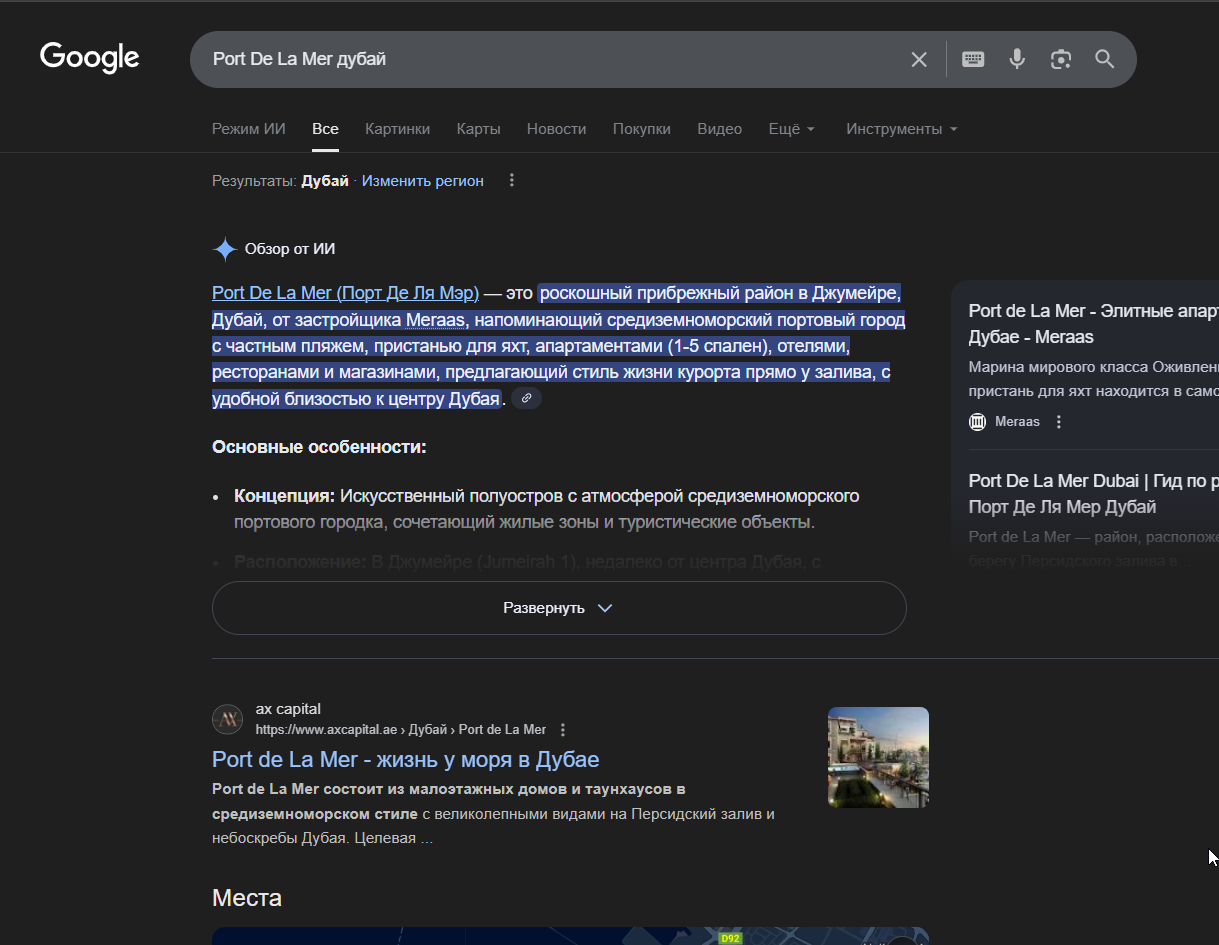
Task: Click the Места section heading
Action: (247, 898)
